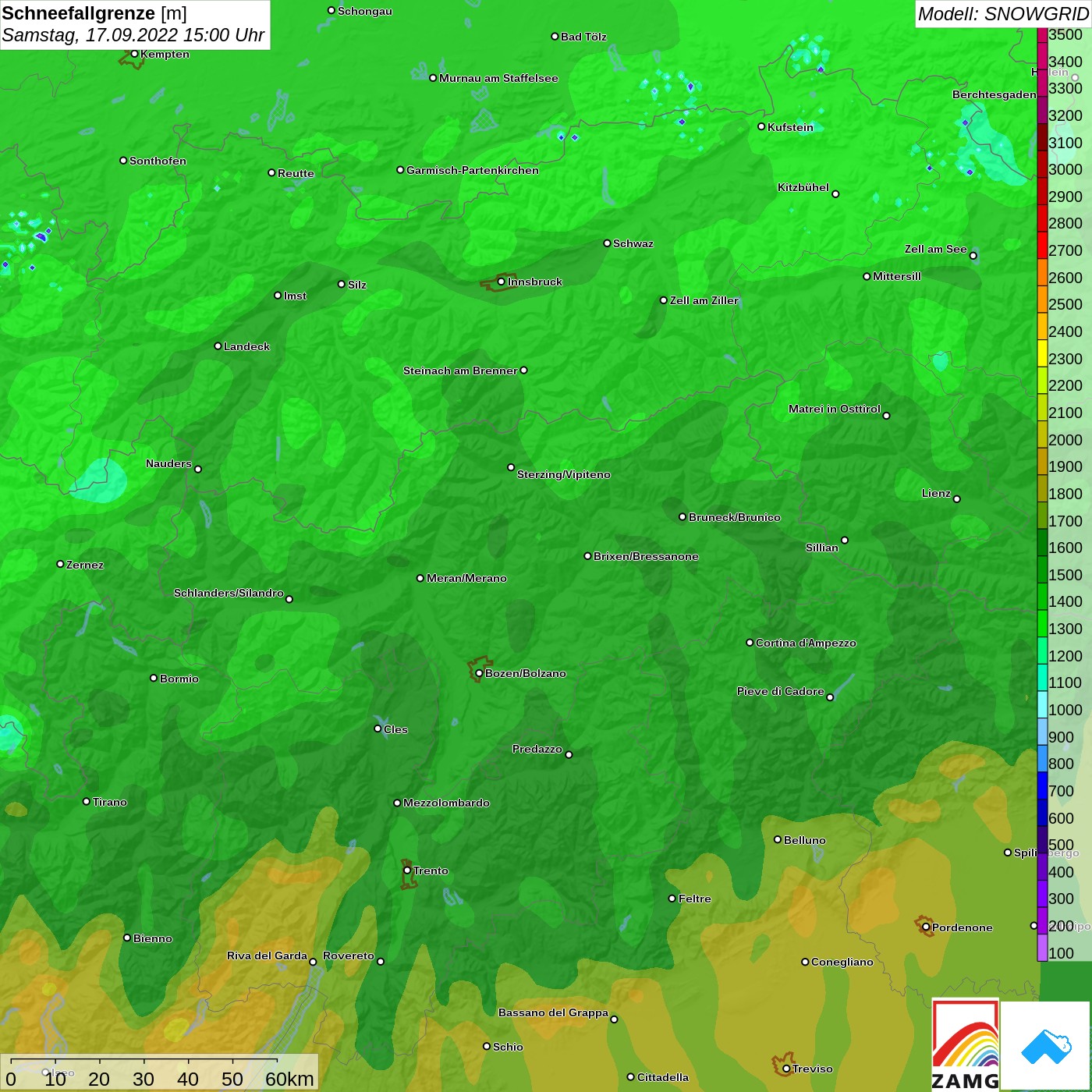Click the 'Zell am See' label

935,249
